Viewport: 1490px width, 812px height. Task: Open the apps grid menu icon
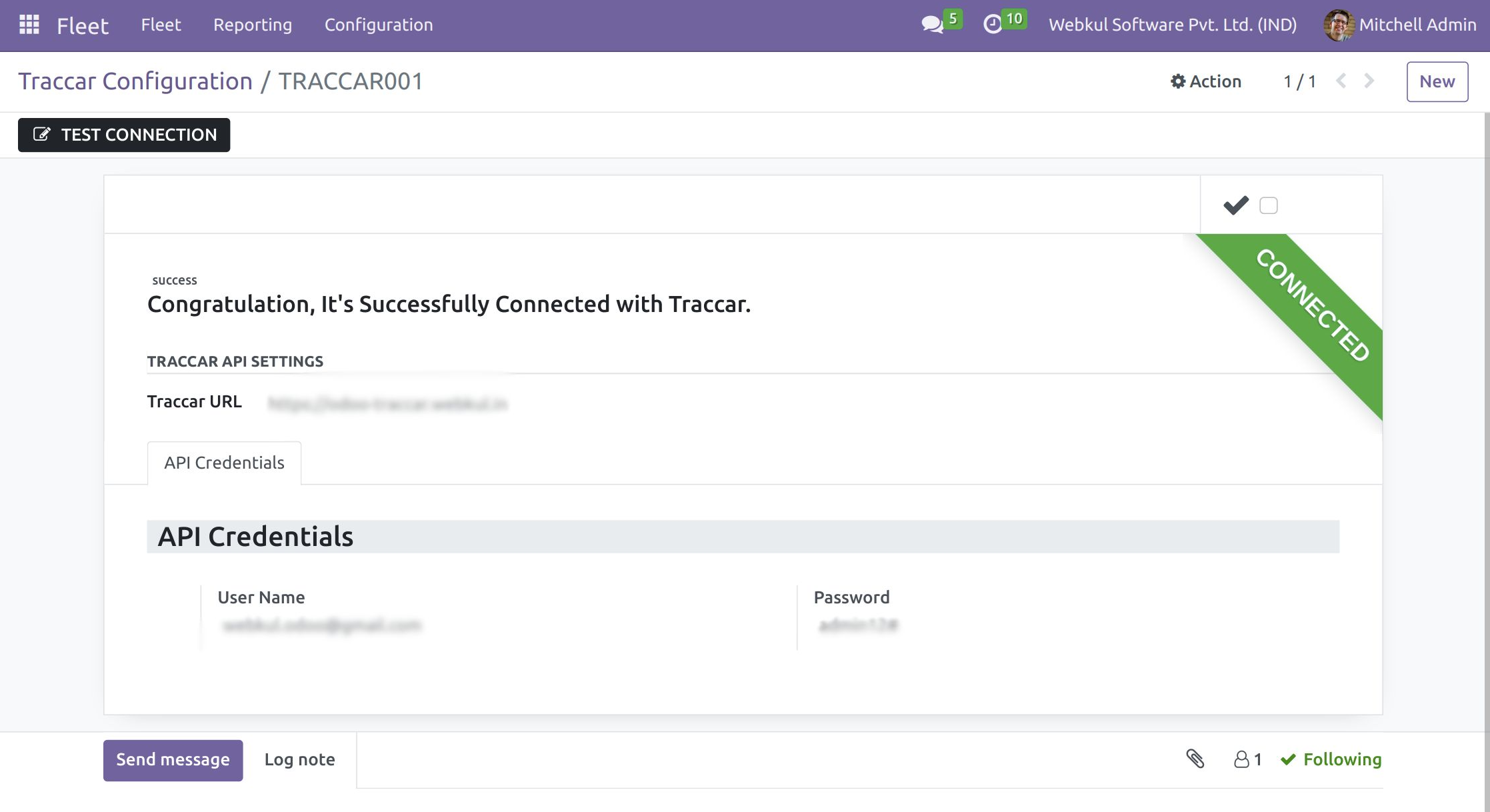(x=29, y=25)
